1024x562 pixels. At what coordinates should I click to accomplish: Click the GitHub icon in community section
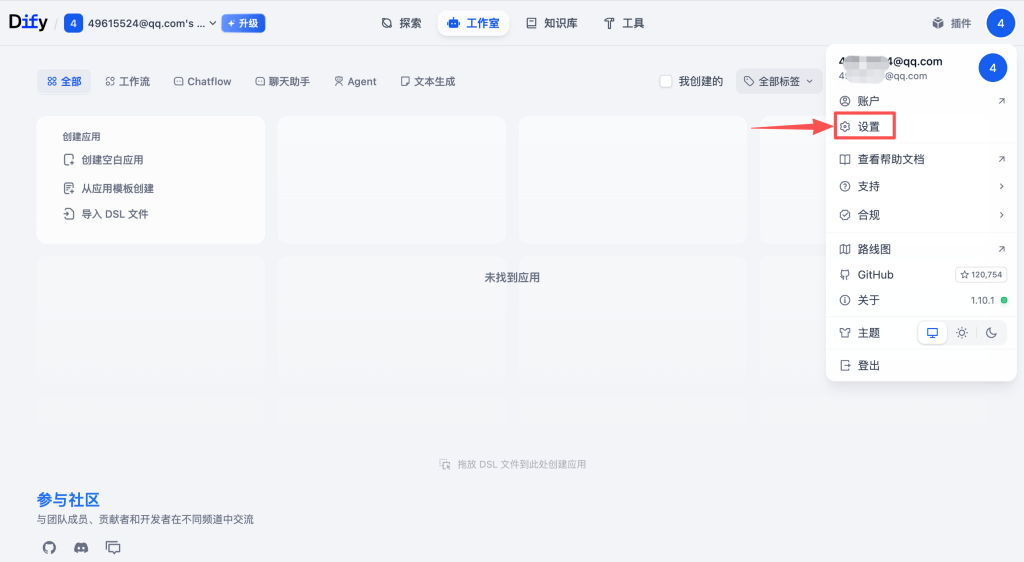pos(49,547)
